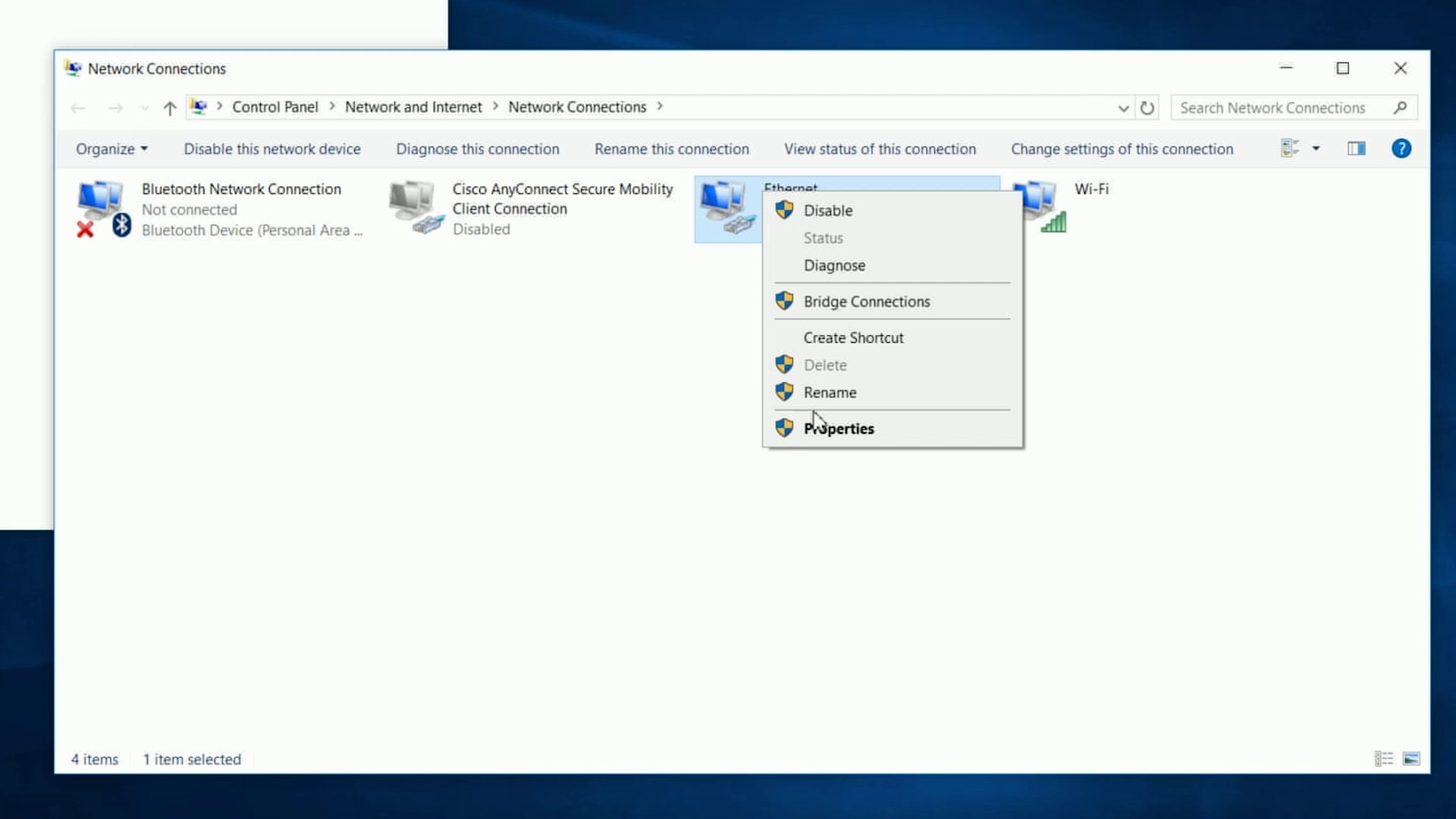
Task: Open the Help question mark icon
Action: tap(1401, 149)
